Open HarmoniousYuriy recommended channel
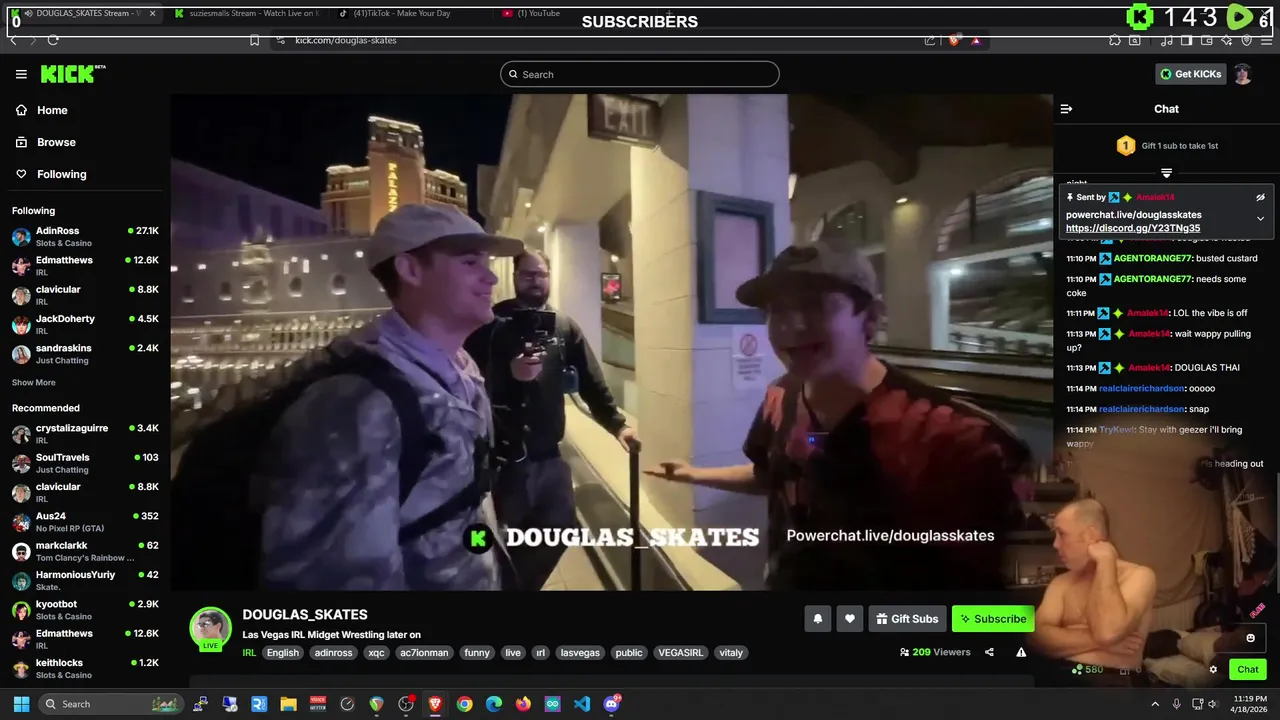The height and width of the screenshot is (720, 1280). pyautogui.click(x=85, y=580)
